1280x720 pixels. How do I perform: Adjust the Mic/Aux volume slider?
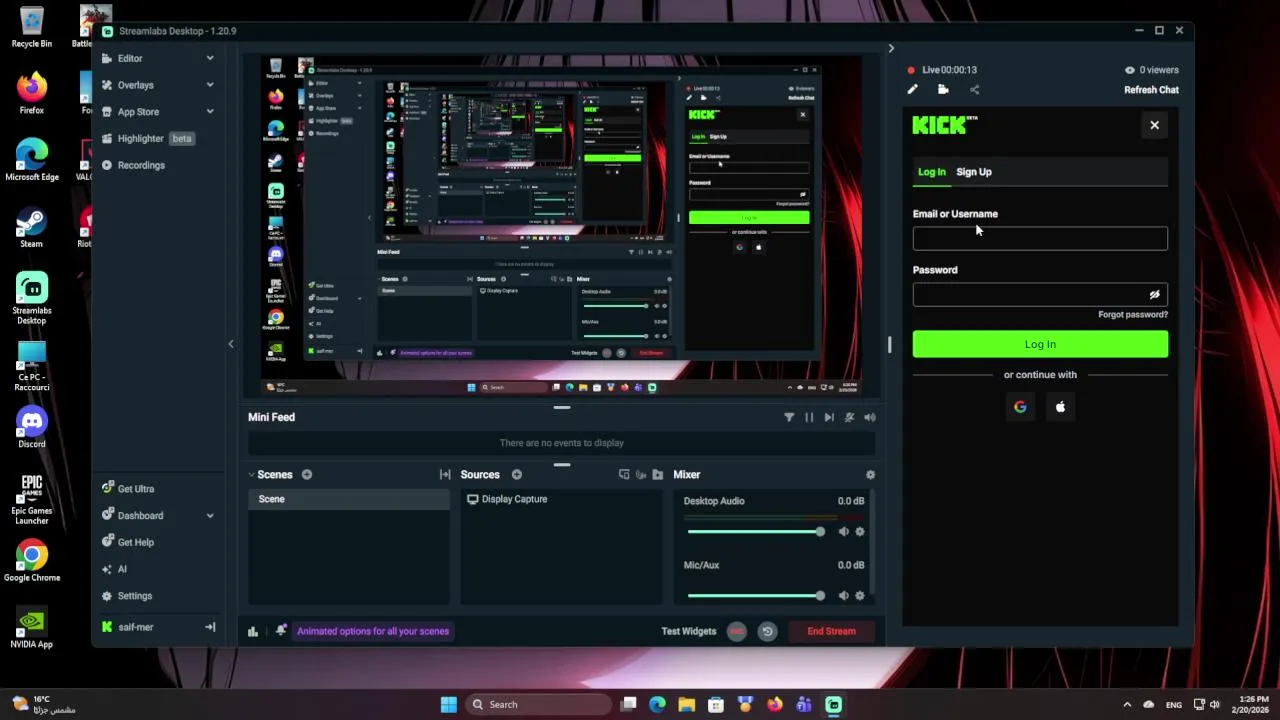coord(756,596)
